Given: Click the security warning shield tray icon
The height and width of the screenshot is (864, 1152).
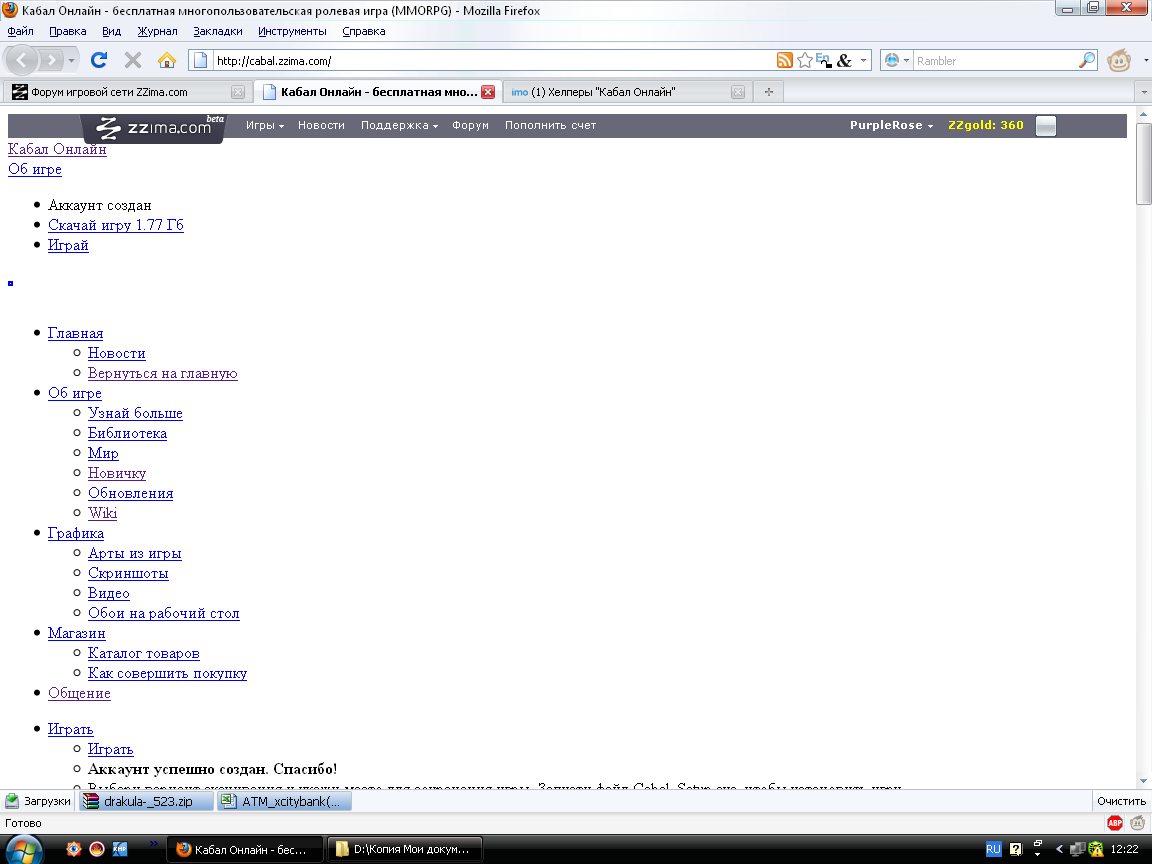Looking at the screenshot, I should click(1095, 849).
